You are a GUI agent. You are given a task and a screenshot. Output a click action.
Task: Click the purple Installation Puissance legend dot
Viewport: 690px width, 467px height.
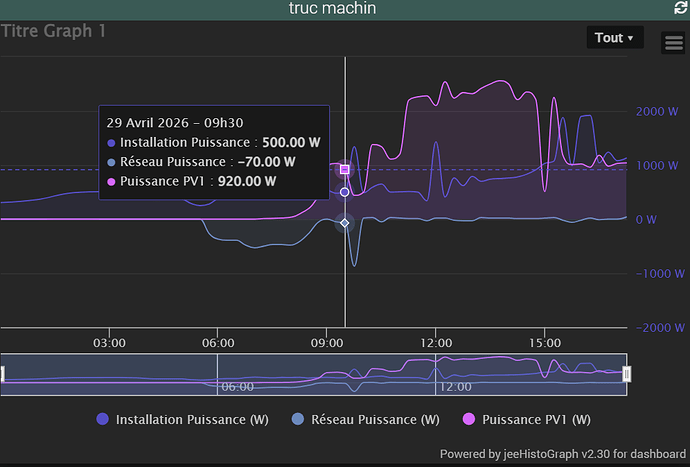[x=103, y=419]
